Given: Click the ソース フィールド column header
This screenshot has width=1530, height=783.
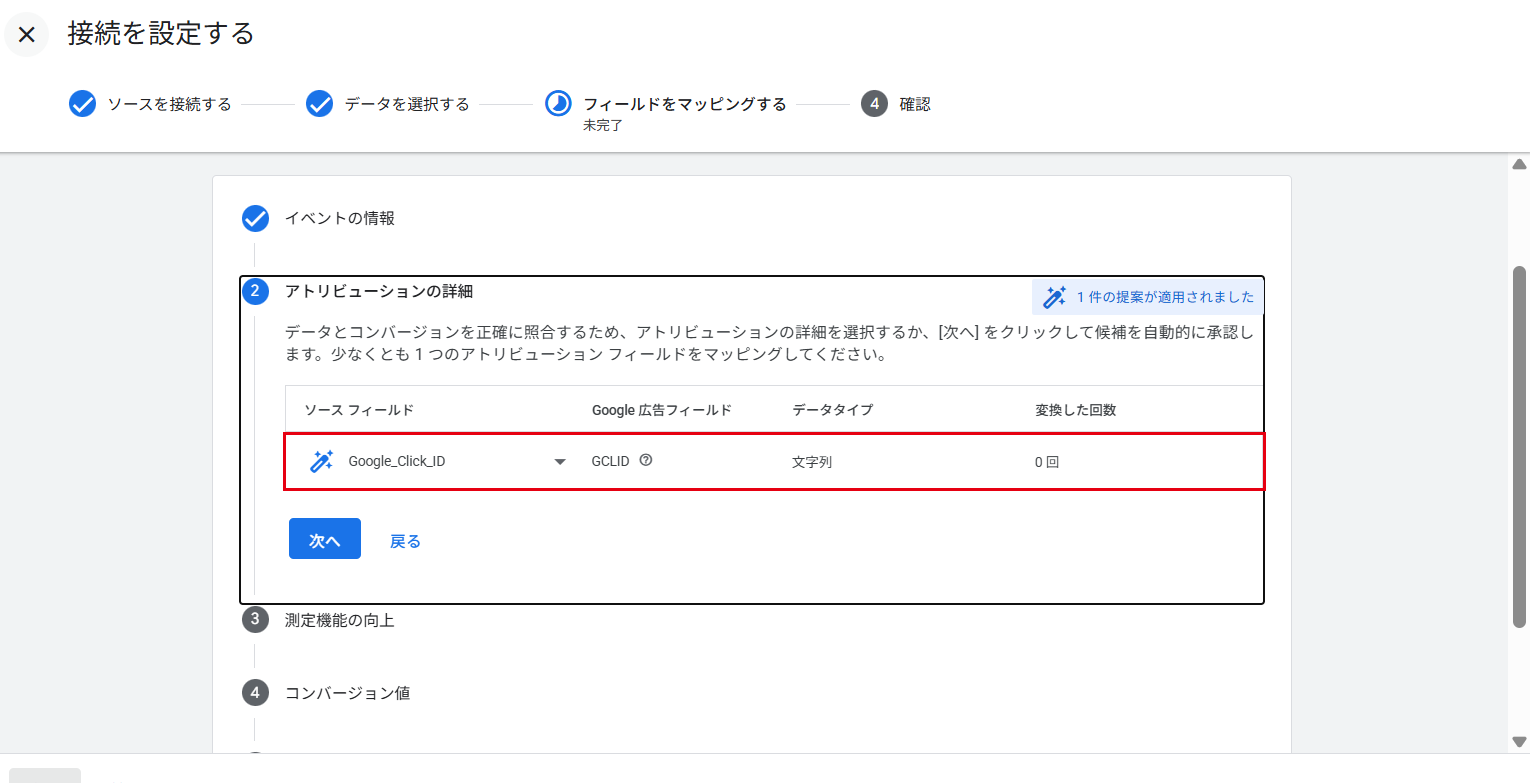Looking at the screenshot, I should [359, 410].
